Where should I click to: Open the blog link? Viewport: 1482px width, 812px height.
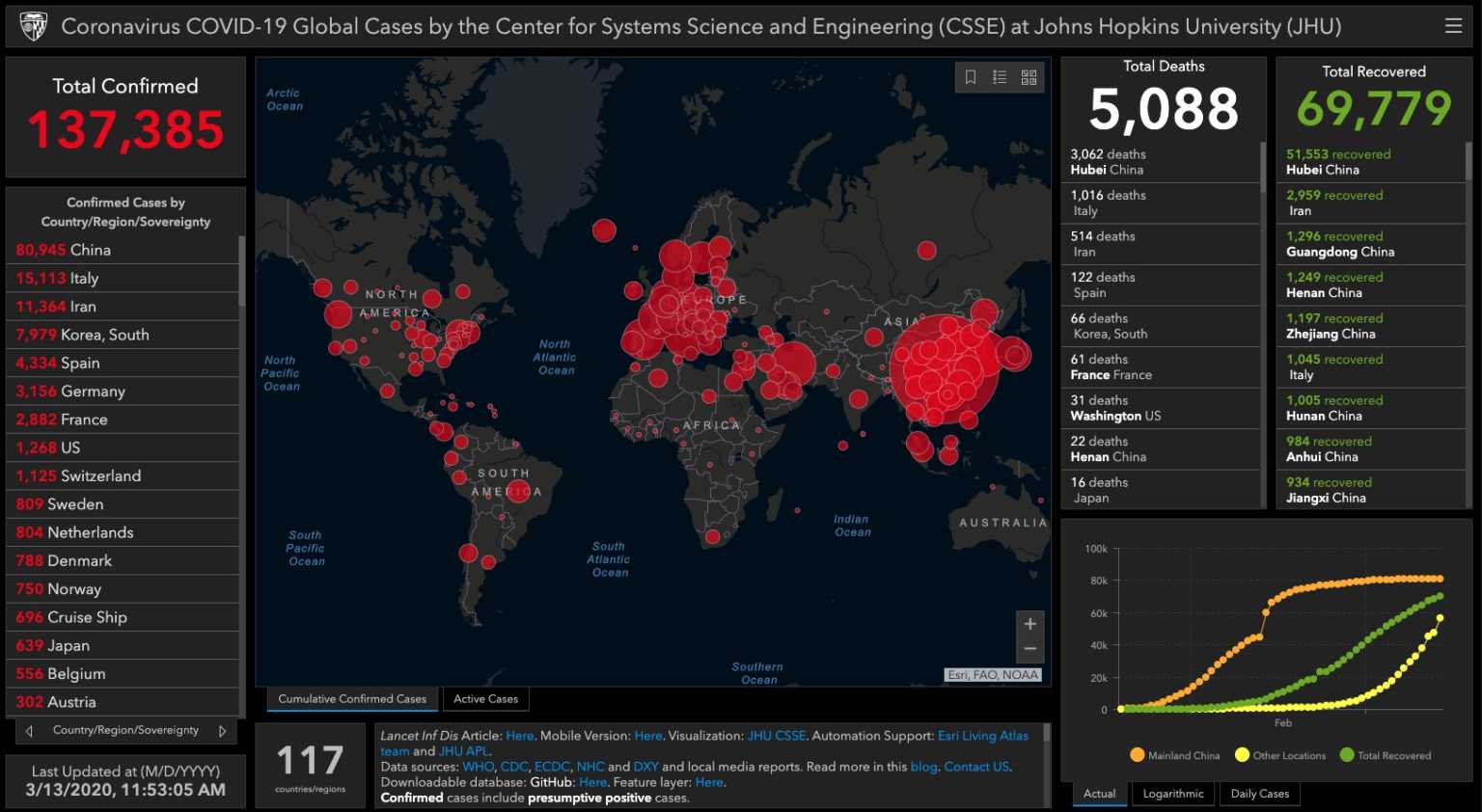pos(923,767)
